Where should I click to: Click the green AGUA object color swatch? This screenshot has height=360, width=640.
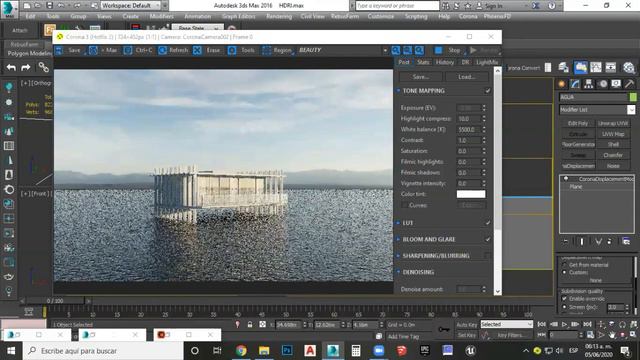tap(633, 97)
